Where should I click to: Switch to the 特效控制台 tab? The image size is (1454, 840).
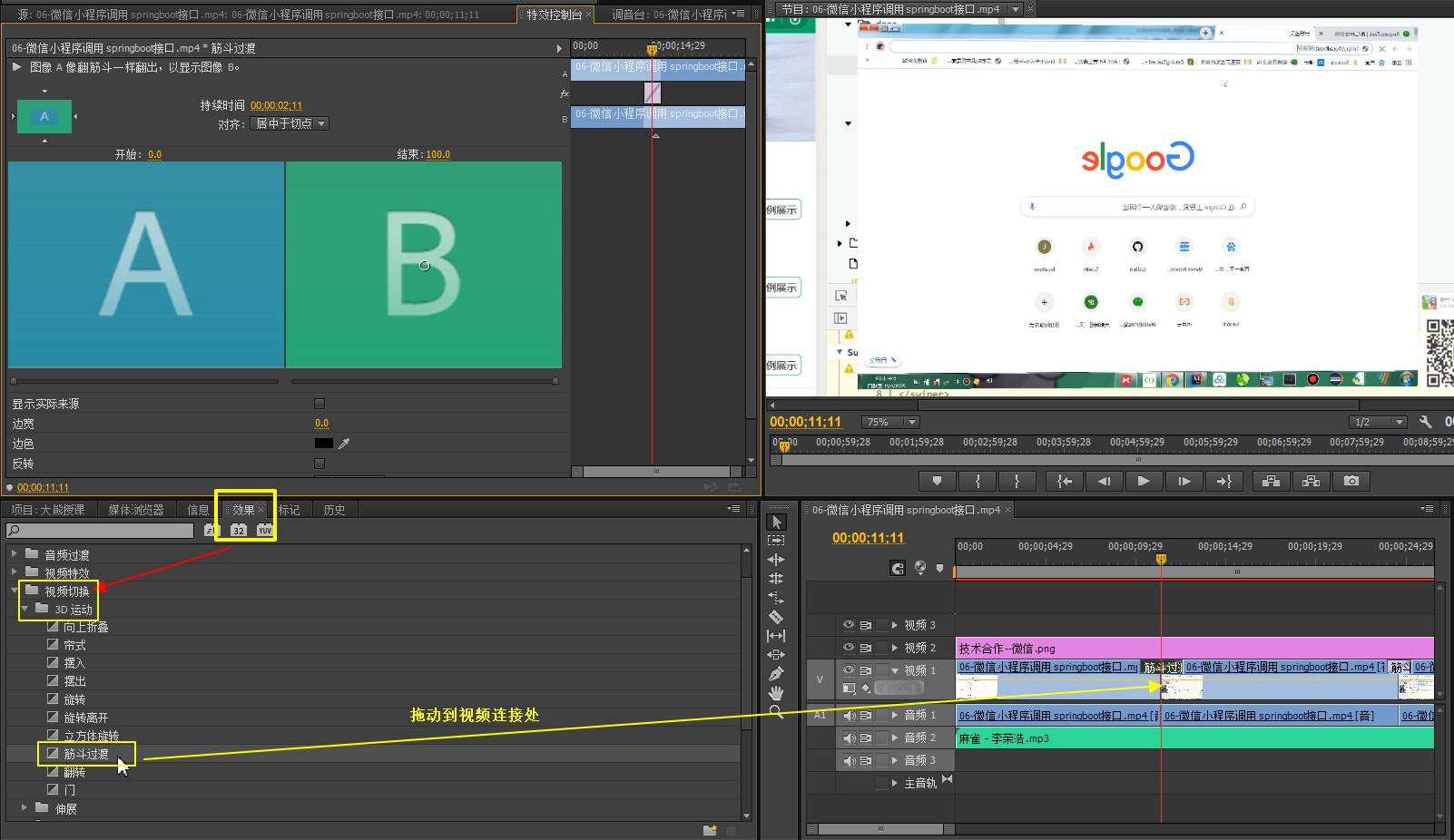click(x=554, y=15)
